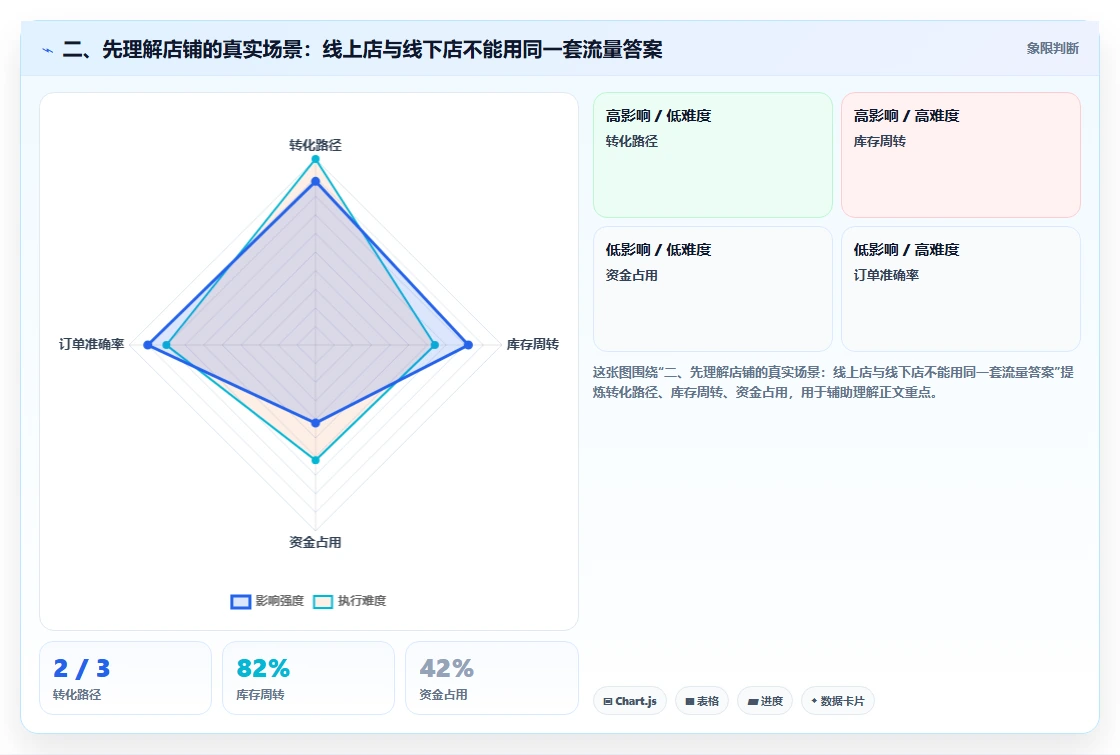Select the 数据卡片 tag chip
The height and width of the screenshot is (755, 1120).
[x=838, y=701]
